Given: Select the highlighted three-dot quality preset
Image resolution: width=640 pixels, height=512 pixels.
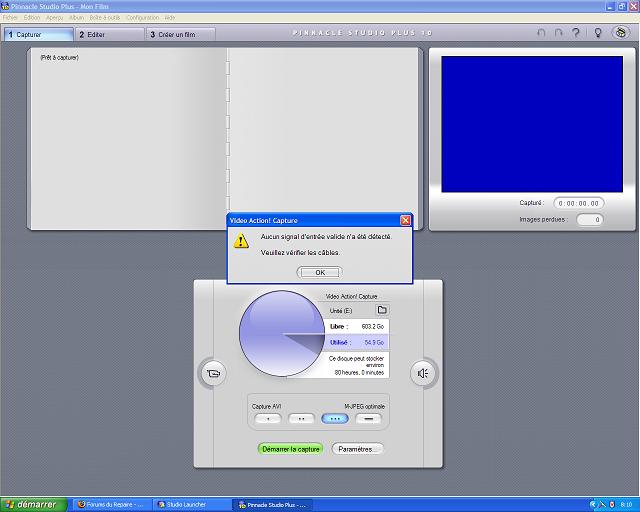Looking at the screenshot, I should (335, 419).
